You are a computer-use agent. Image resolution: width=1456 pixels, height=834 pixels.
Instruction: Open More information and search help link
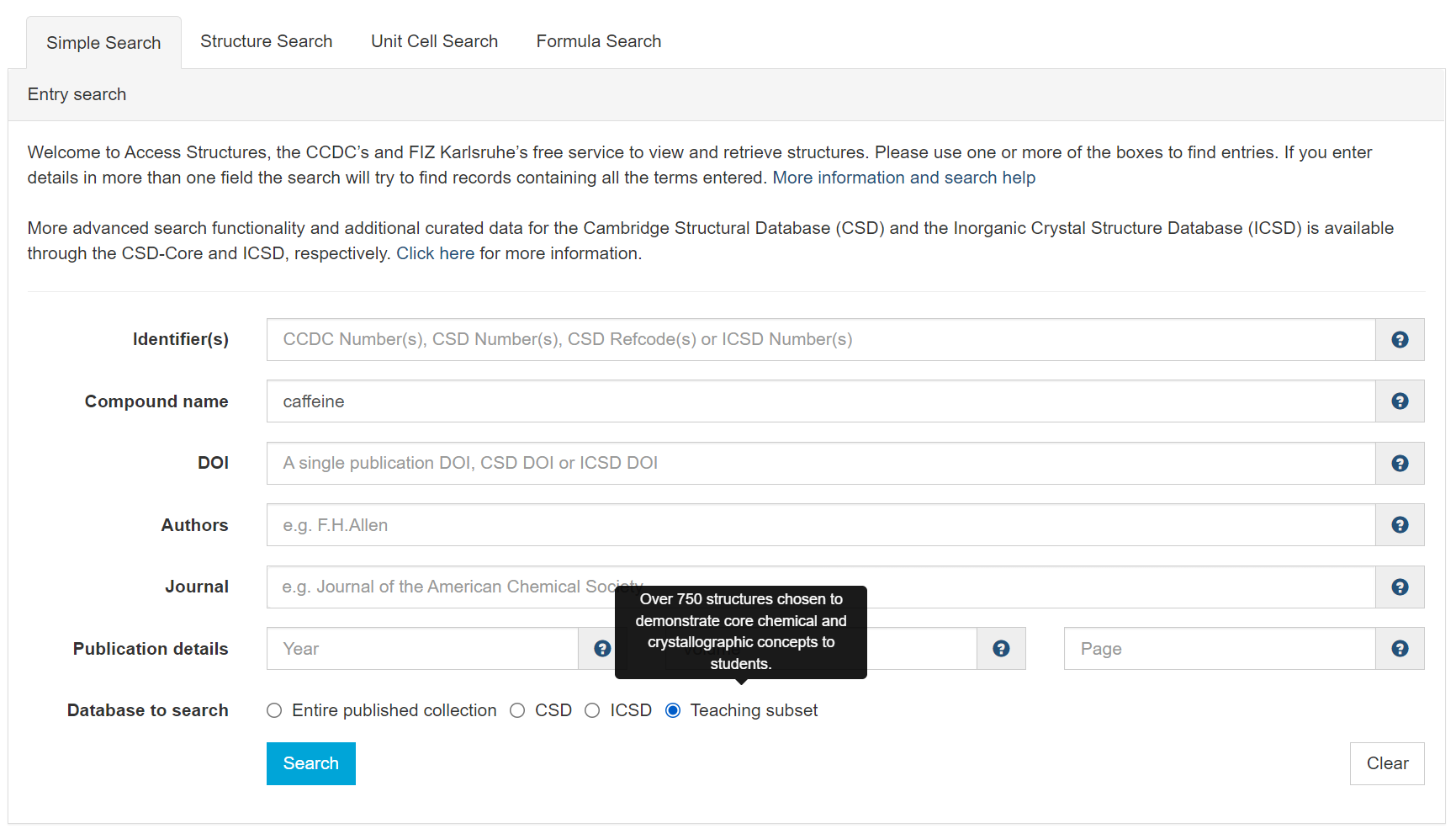pos(903,178)
